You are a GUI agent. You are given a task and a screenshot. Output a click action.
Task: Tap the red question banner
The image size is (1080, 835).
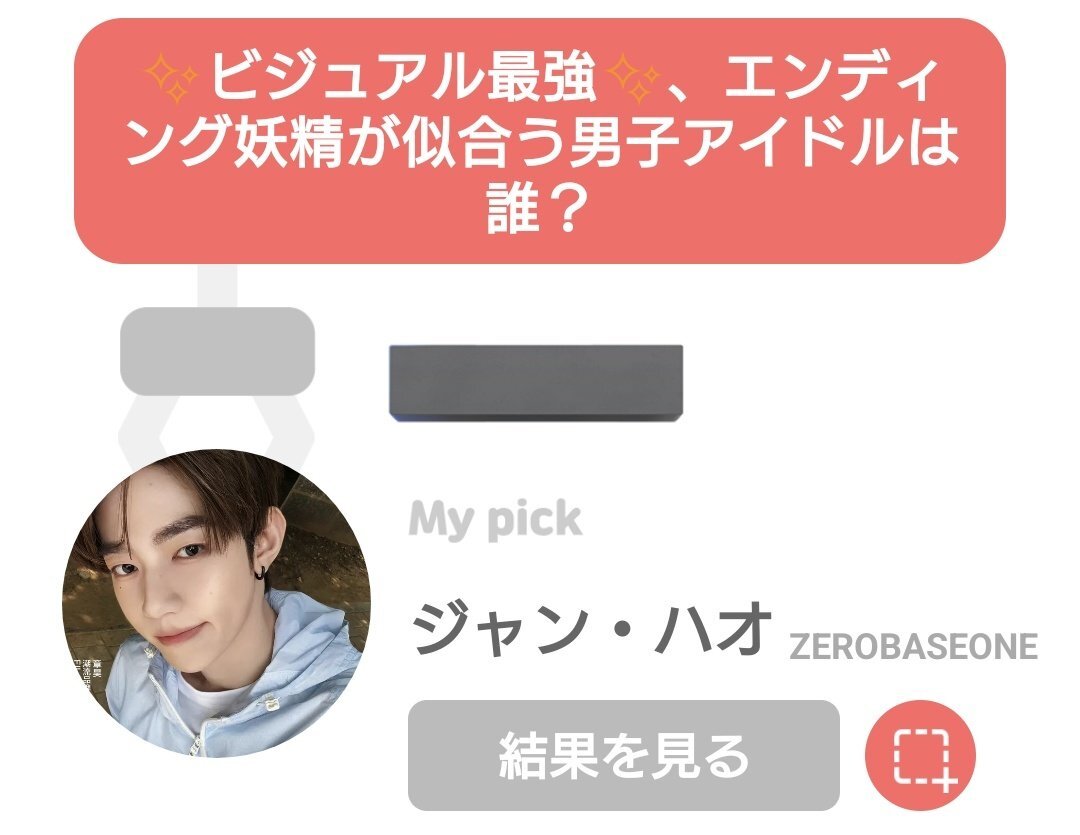540,141
